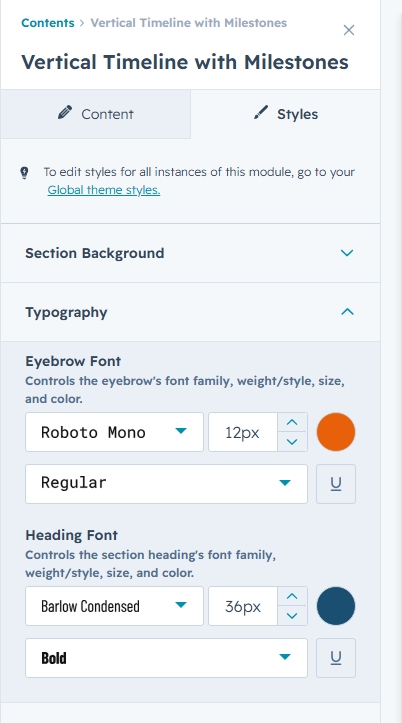Increase Eyebrow Font size with up arrow

click(x=292, y=422)
